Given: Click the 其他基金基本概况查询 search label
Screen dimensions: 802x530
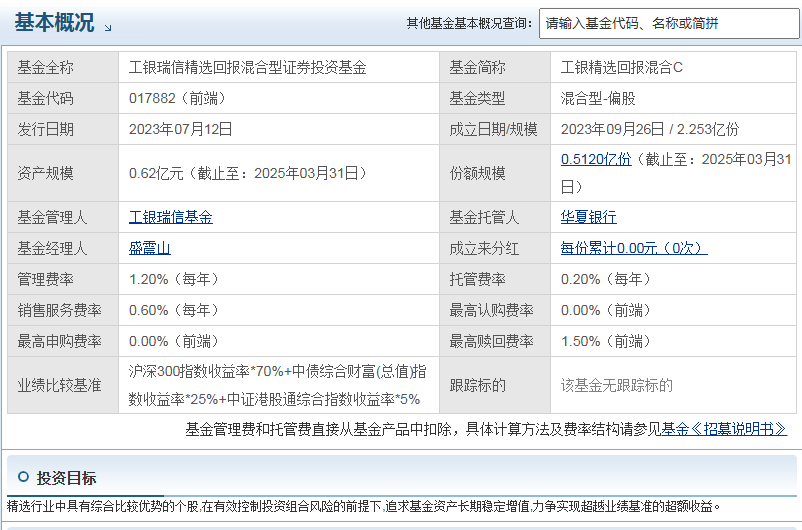Looking at the screenshot, I should pos(469,24).
